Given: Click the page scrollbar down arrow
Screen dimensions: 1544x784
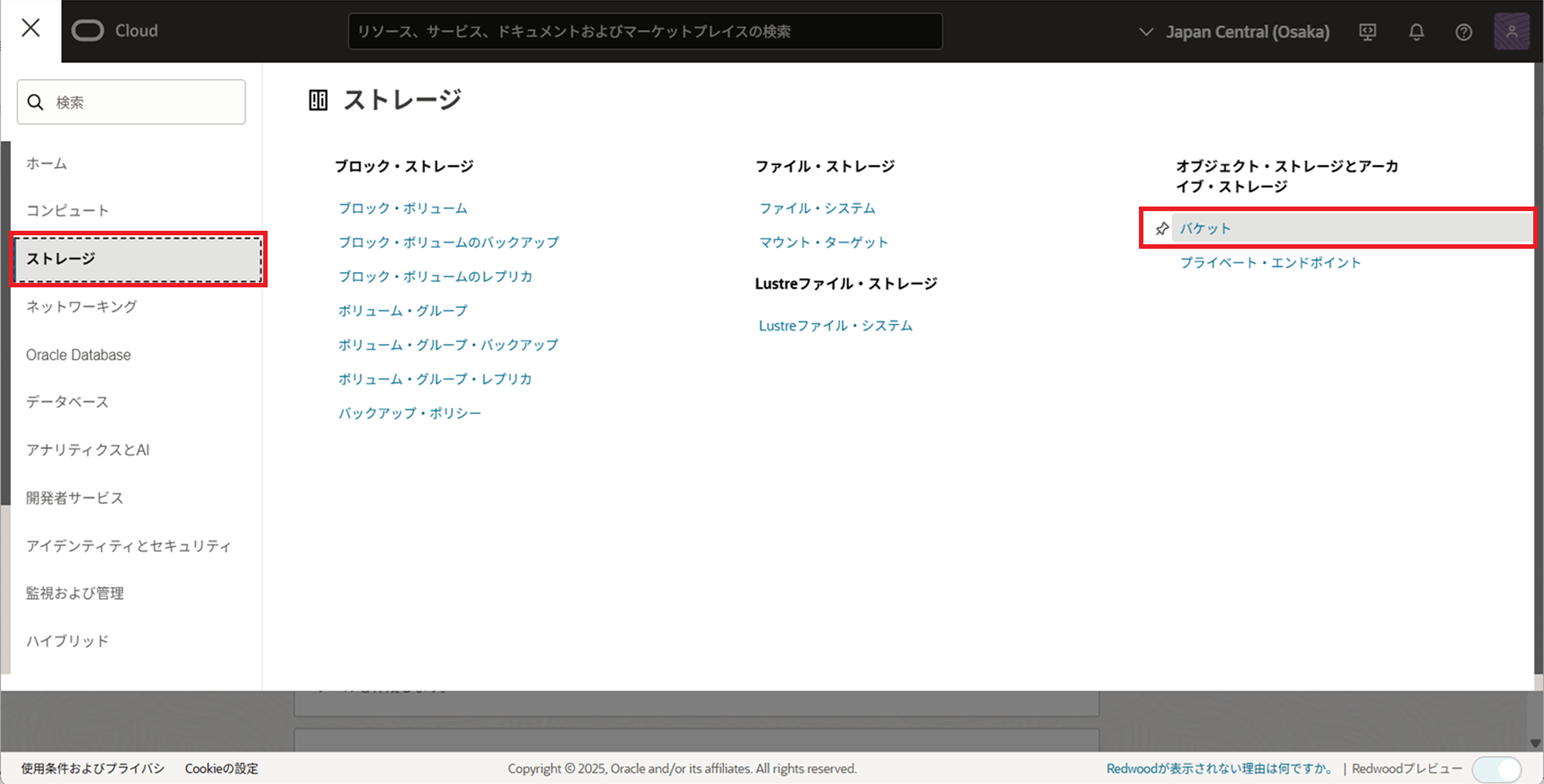Looking at the screenshot, I should click(x=1535, y=743).
